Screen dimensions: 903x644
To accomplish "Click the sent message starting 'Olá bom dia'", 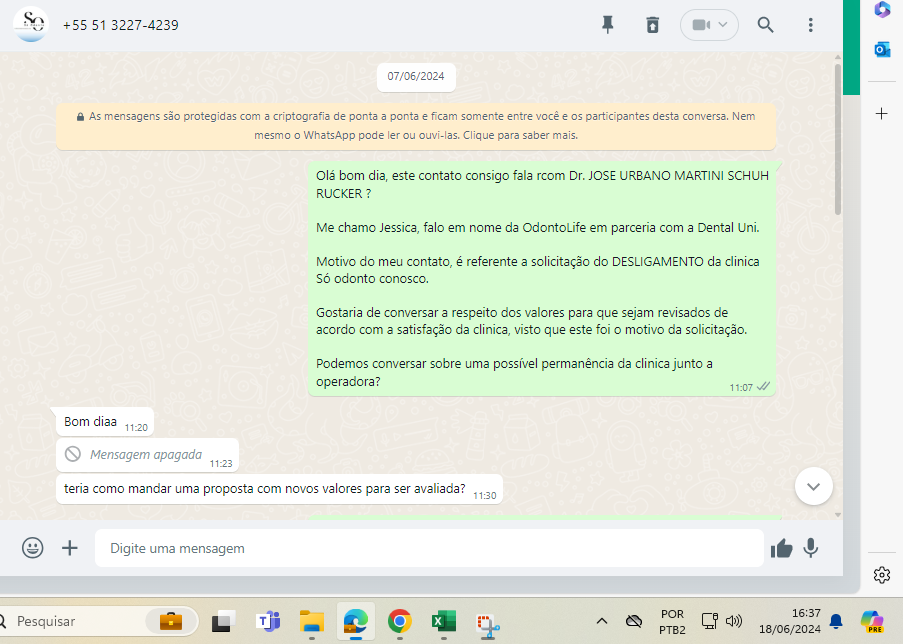I will pyautogui.click(x=542, y=278).
